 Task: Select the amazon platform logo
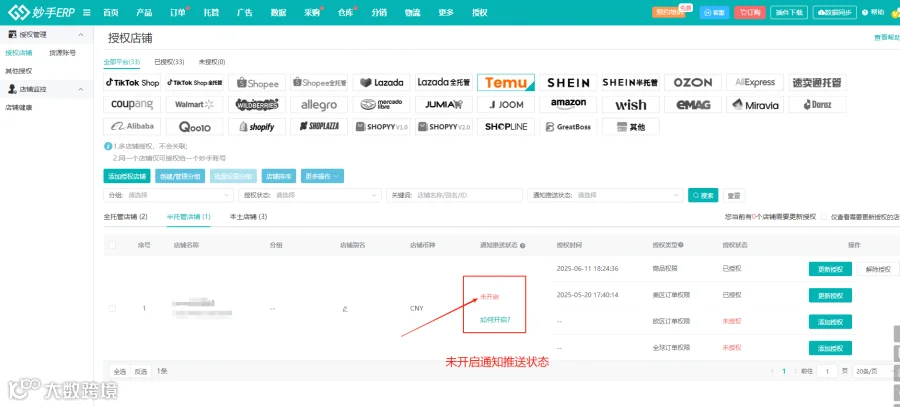tap(568, 104)
